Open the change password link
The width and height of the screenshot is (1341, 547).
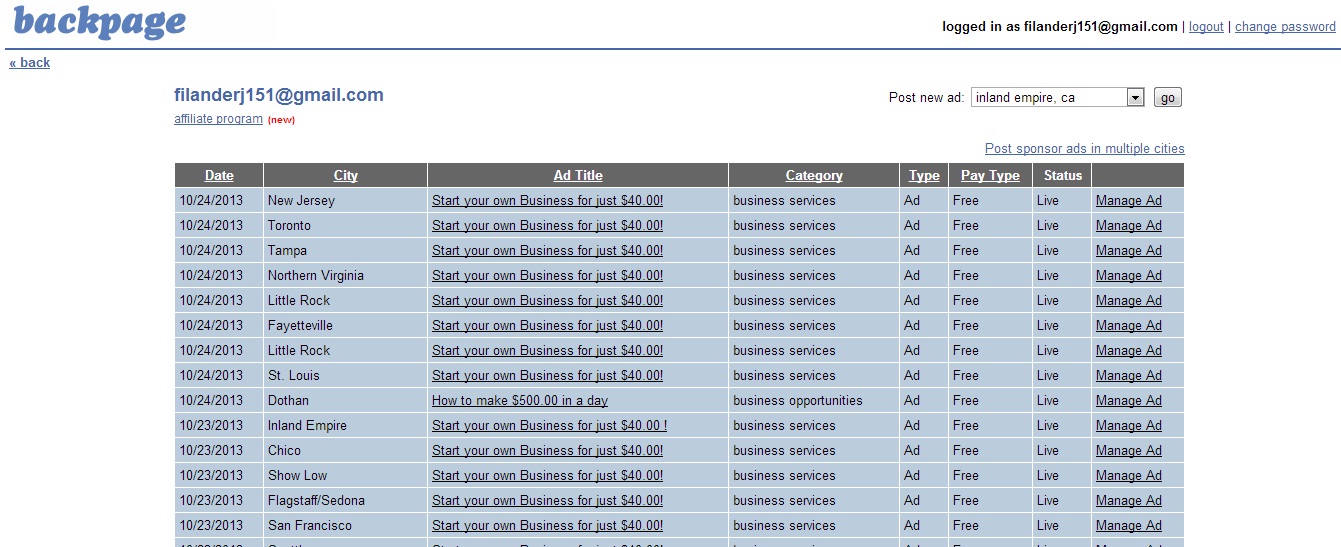coord(1285,27)
